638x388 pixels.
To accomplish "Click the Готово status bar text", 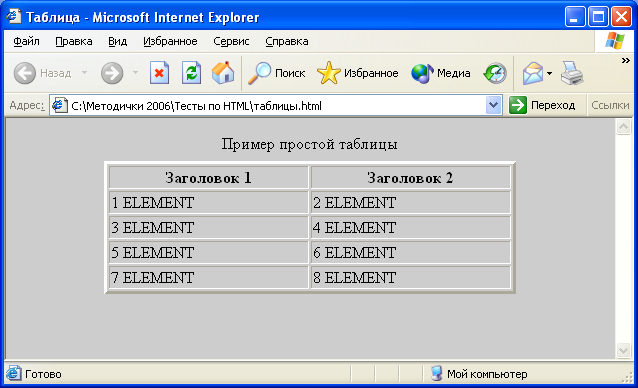I will click(x=43, y=374).
